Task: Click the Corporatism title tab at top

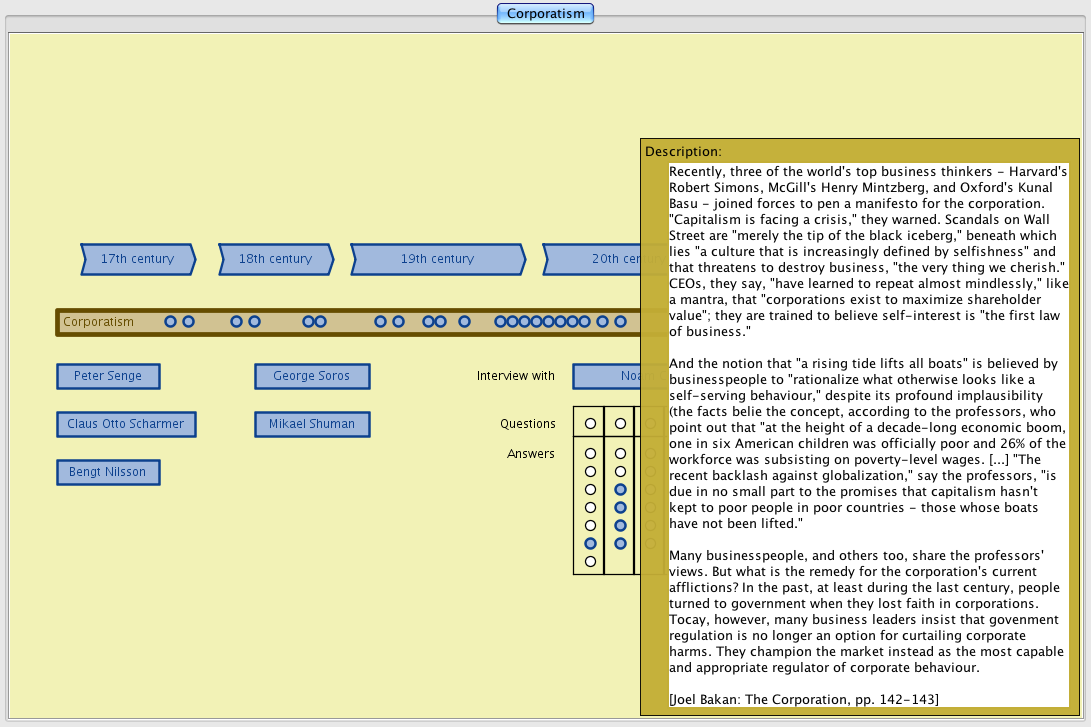Action: pyautogui.click(x=545, y=14)
